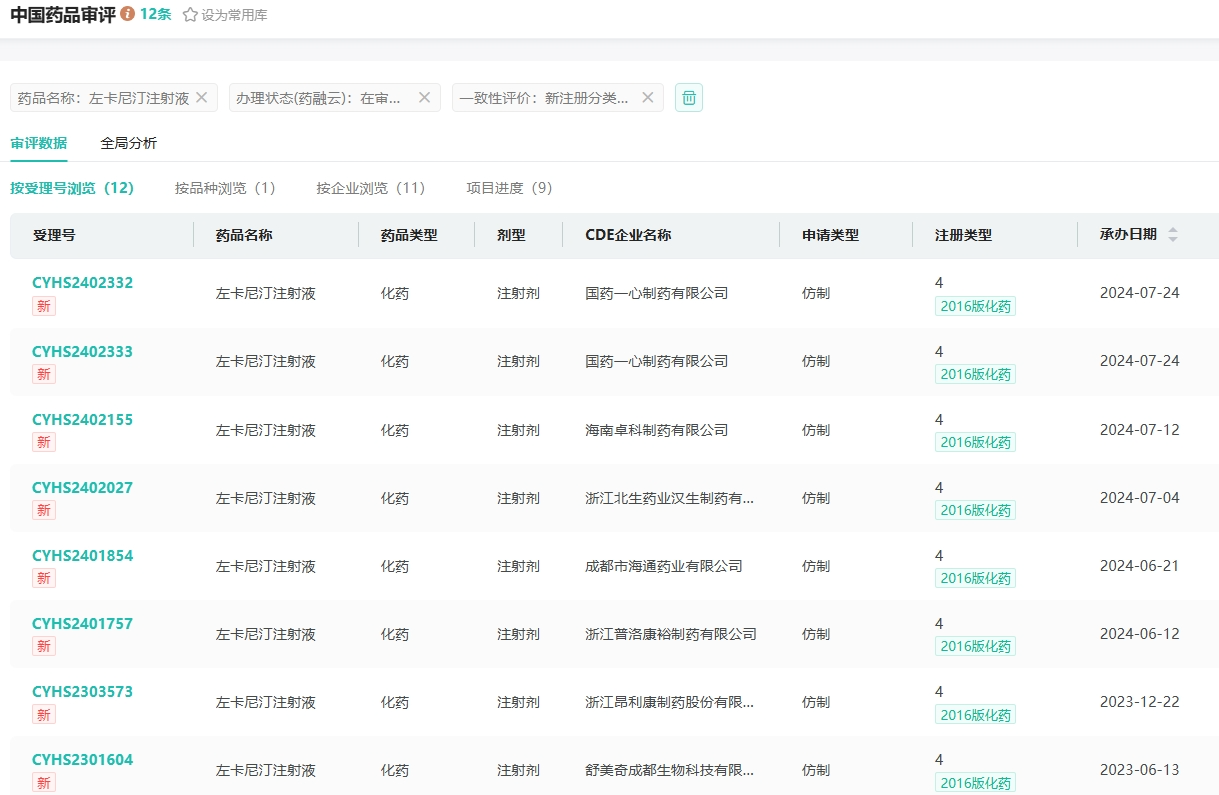The height and width of the screenshot is (795, 1219).
Task: Open the 按品种浏览 (1) view
Action: (225, 188)
